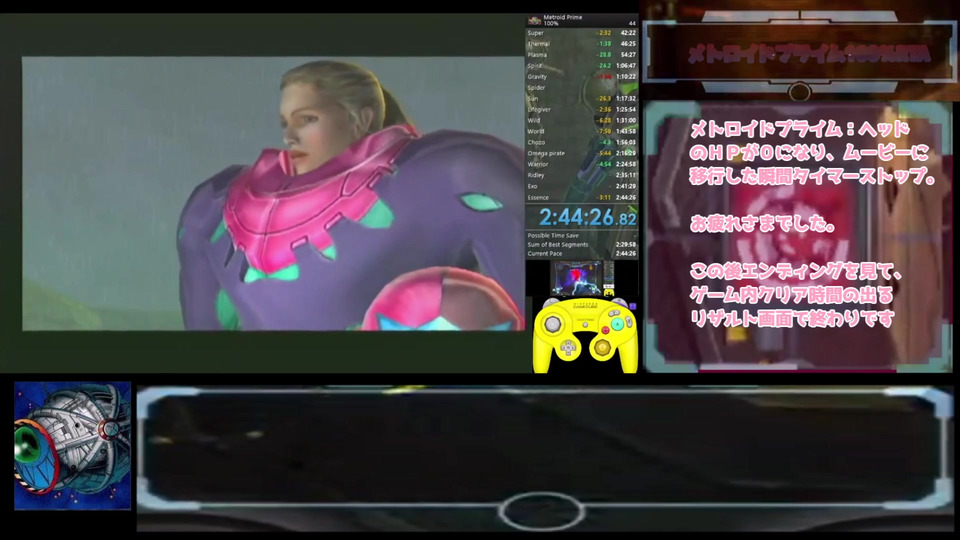The height and width of the screenshot is (540, 960).
Task: Click the Possible Time Save label
Action: coord(553,236)
